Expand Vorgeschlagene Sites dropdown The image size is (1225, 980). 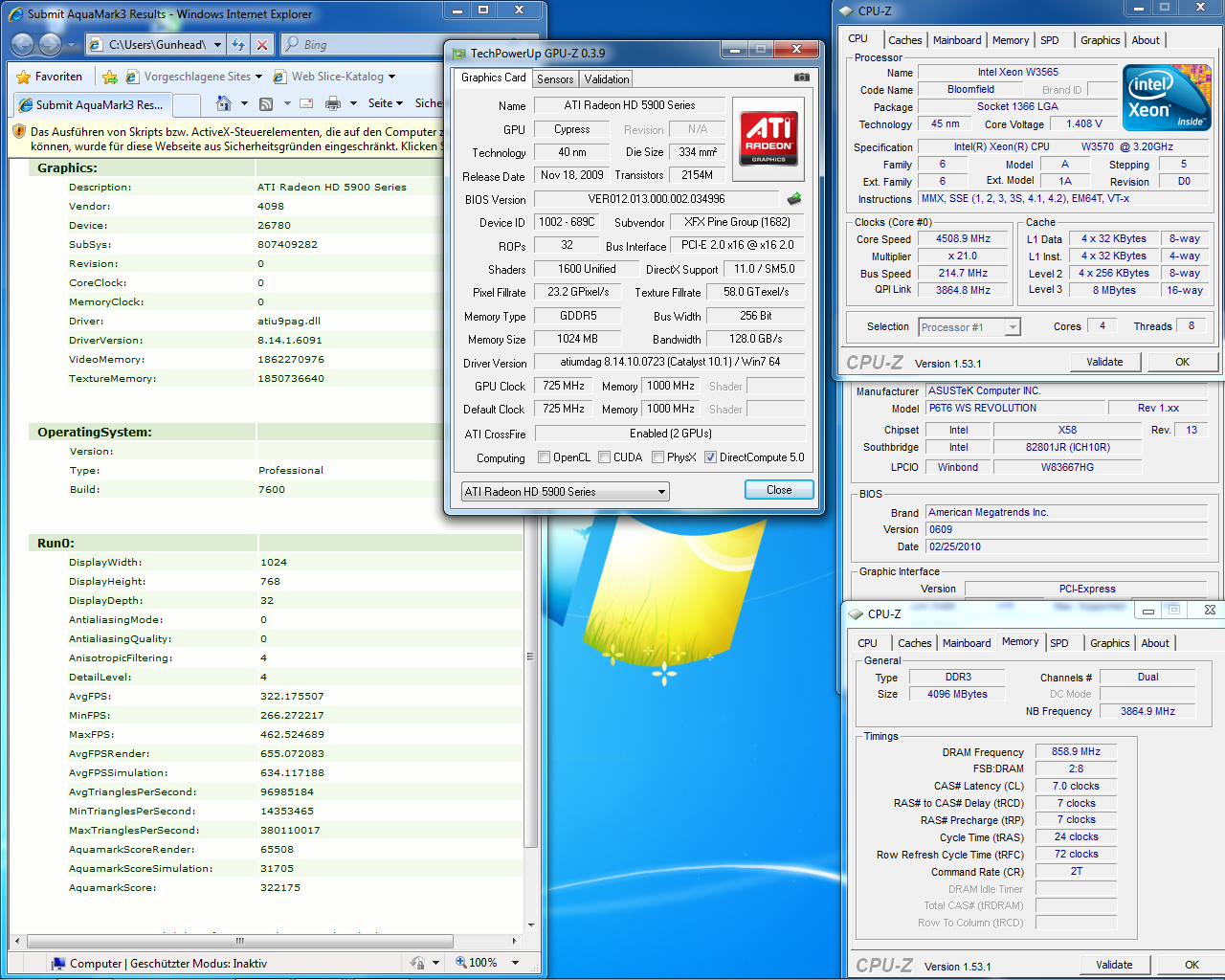click(x=259, y=77)
